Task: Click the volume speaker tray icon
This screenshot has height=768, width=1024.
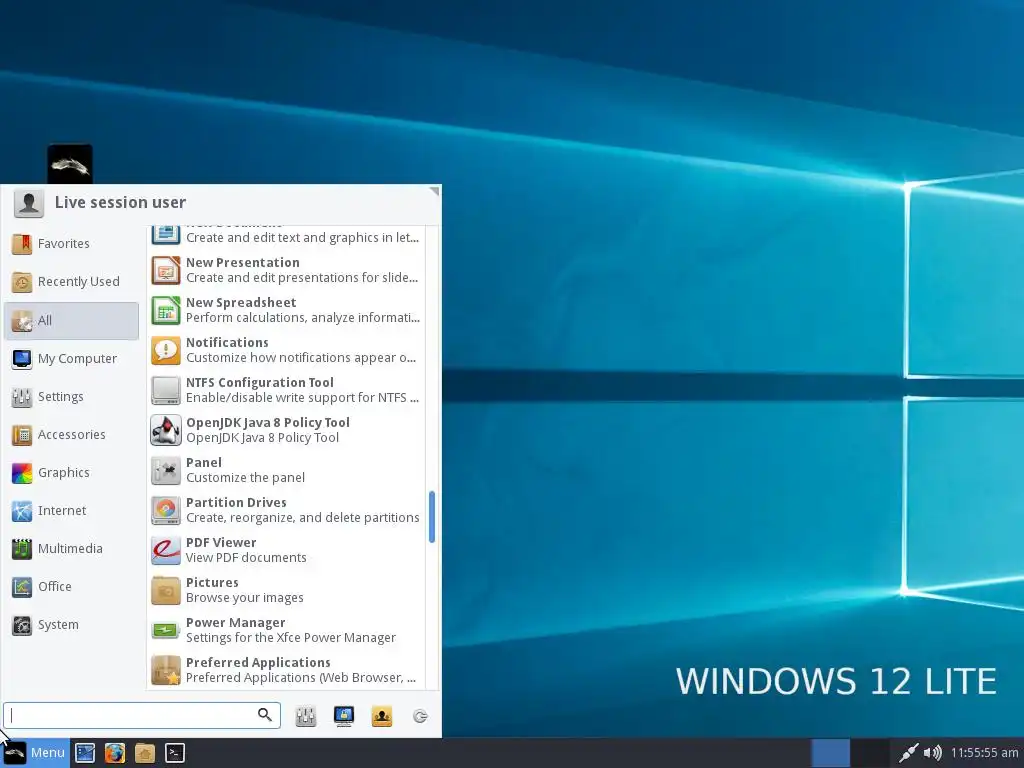Action: point(933,753)
